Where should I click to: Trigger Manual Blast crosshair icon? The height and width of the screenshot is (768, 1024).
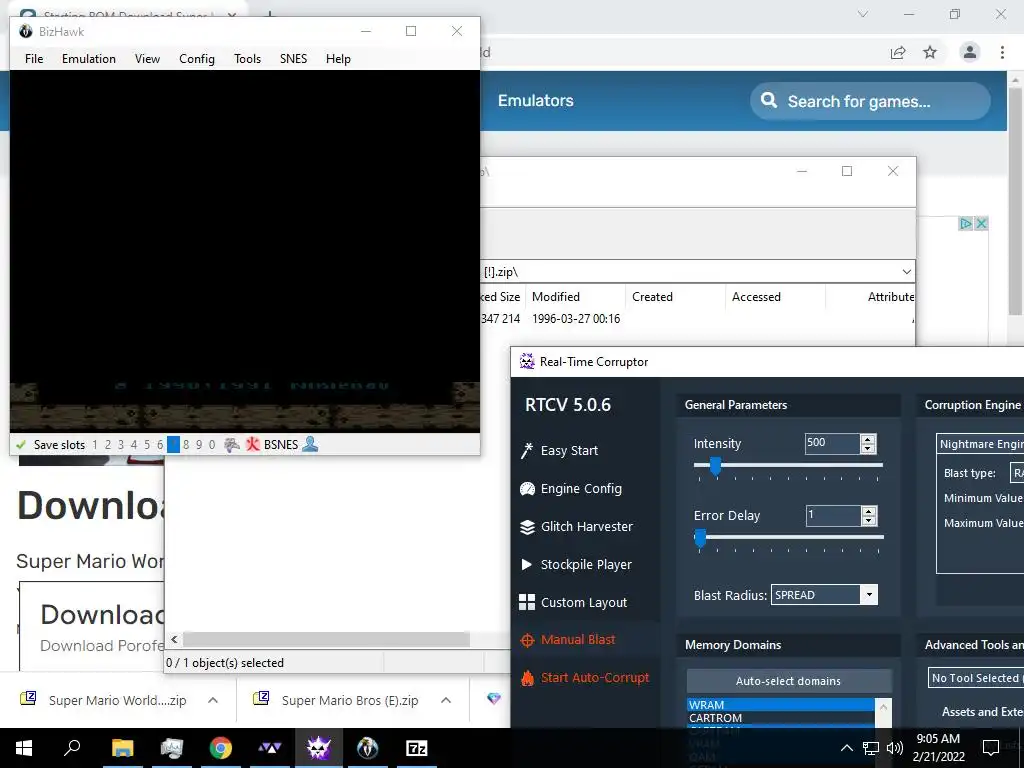coord(527,640)
